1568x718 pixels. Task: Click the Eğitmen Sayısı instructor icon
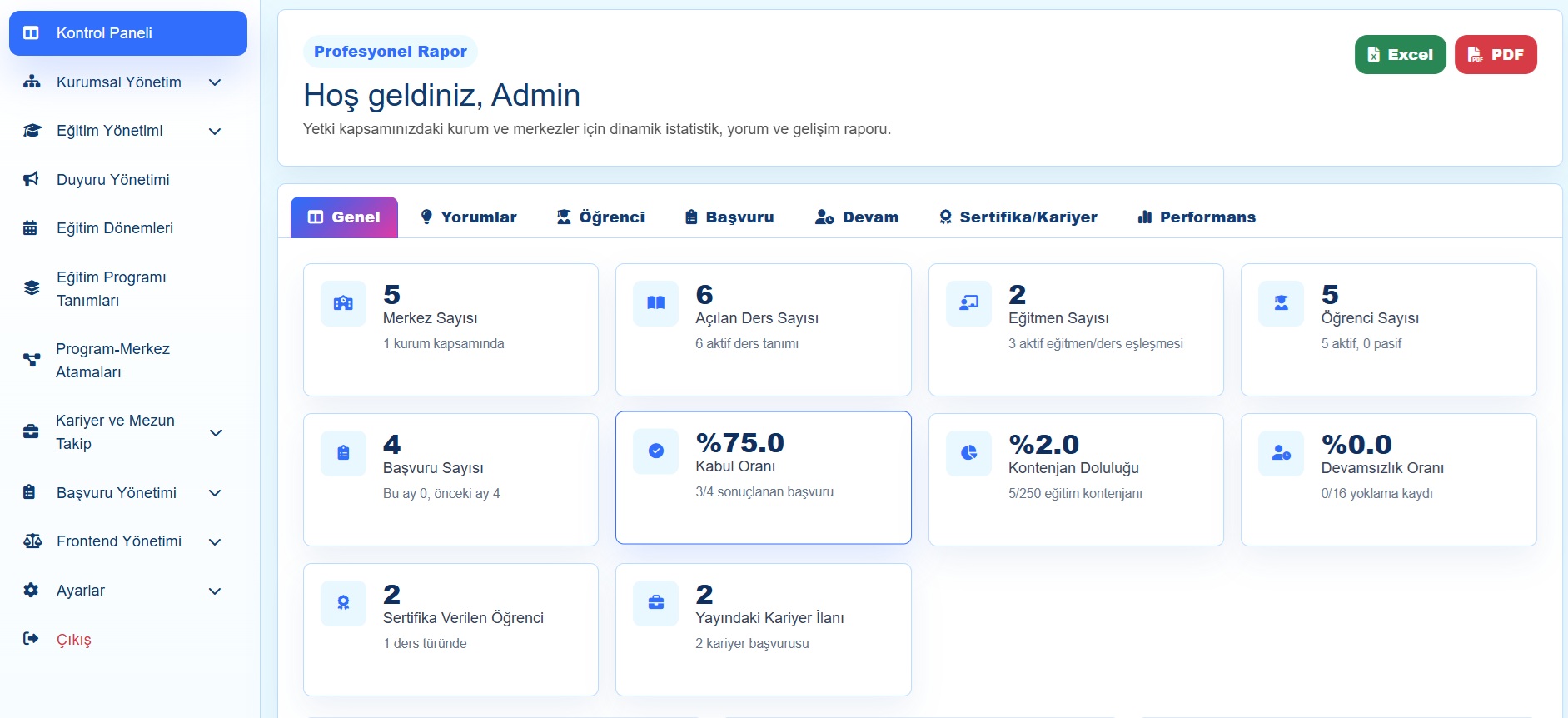click(x=968, y=303)
